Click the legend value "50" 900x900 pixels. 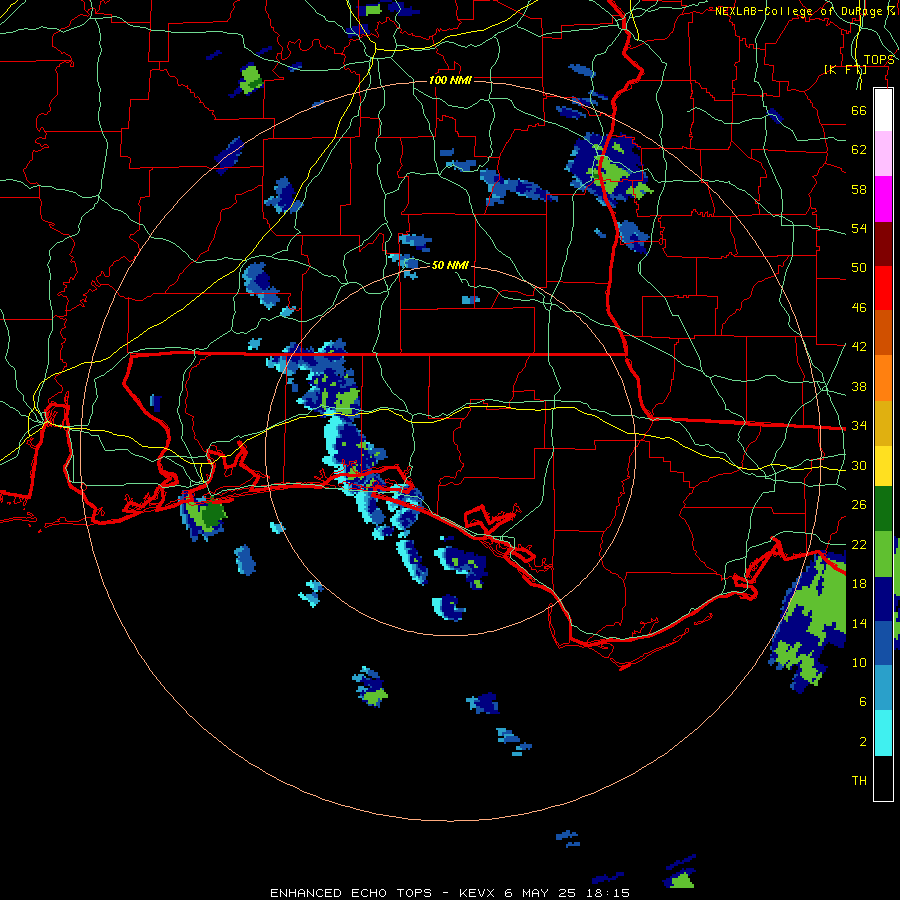point(859,268)
